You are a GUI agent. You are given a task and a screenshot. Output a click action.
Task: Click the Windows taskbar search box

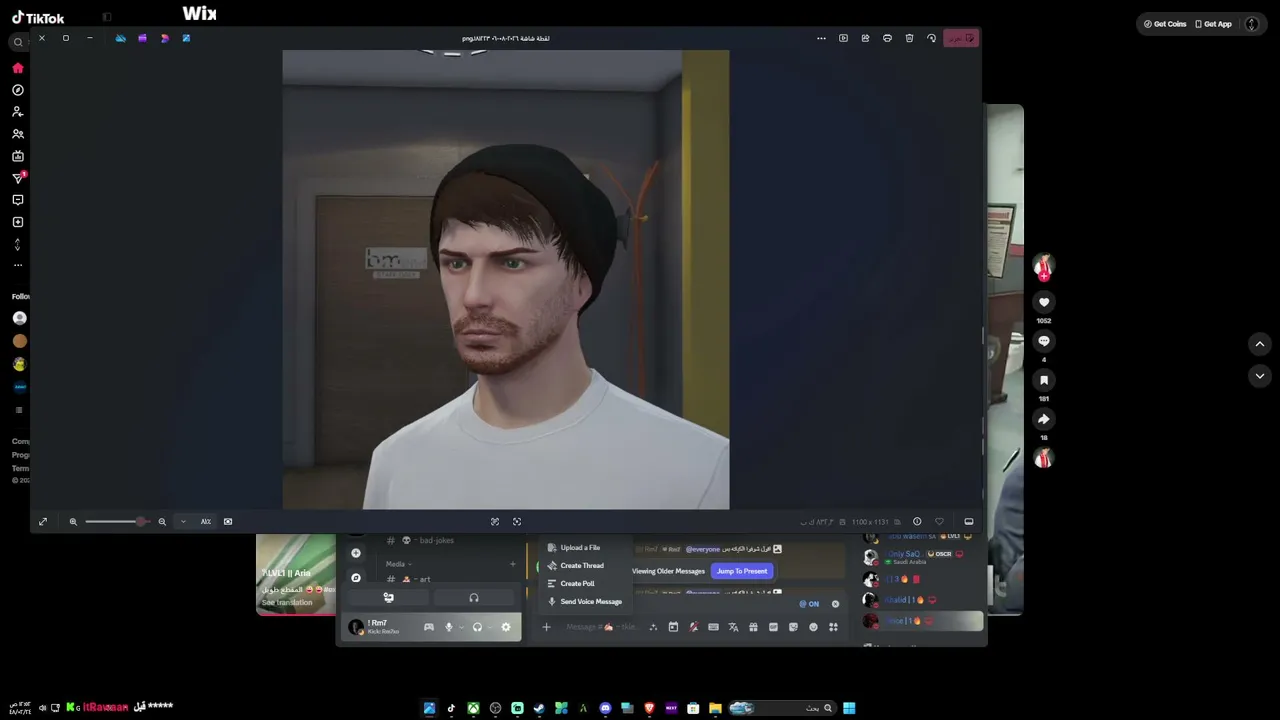click(781, 708)
